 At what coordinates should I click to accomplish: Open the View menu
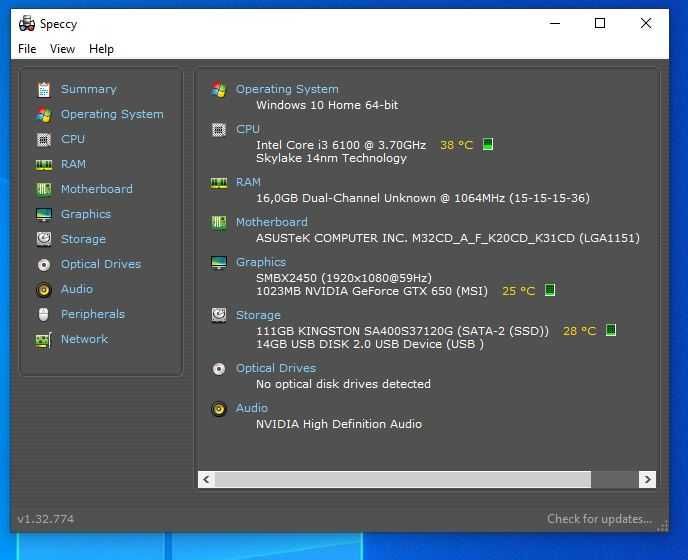pyautogui.click(x=62, y=49)
